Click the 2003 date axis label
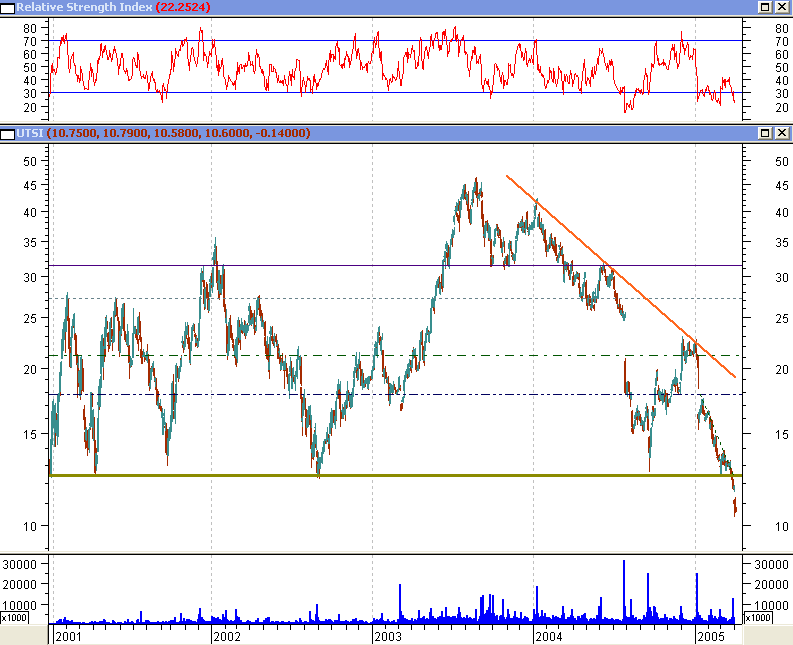This screenshot has height=645, width=793. coord(388,636)
